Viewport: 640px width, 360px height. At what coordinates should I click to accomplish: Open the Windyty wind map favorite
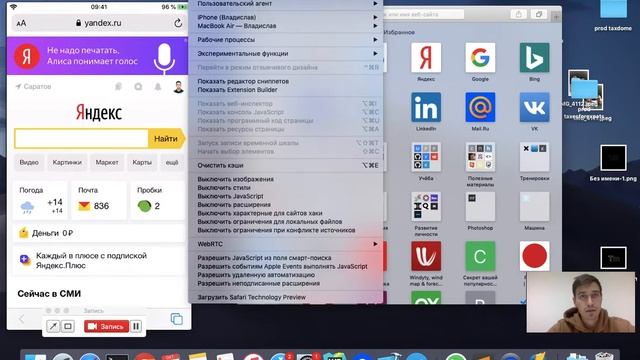[x=426, y=256]
